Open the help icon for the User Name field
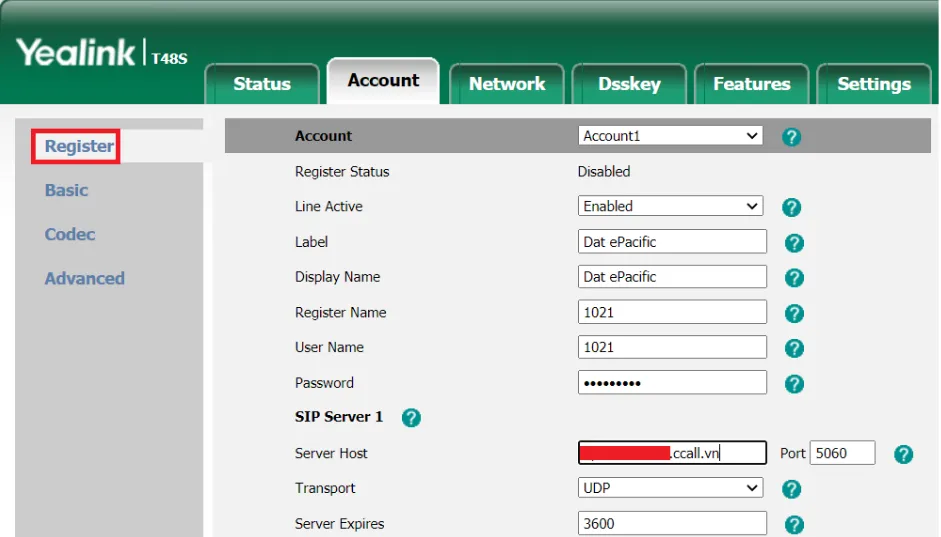The image size is (941, 537). 794,348
